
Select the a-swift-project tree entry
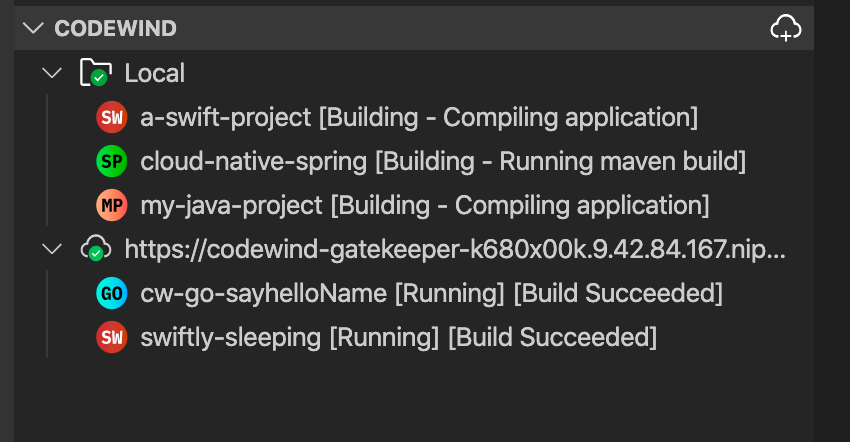227,117
